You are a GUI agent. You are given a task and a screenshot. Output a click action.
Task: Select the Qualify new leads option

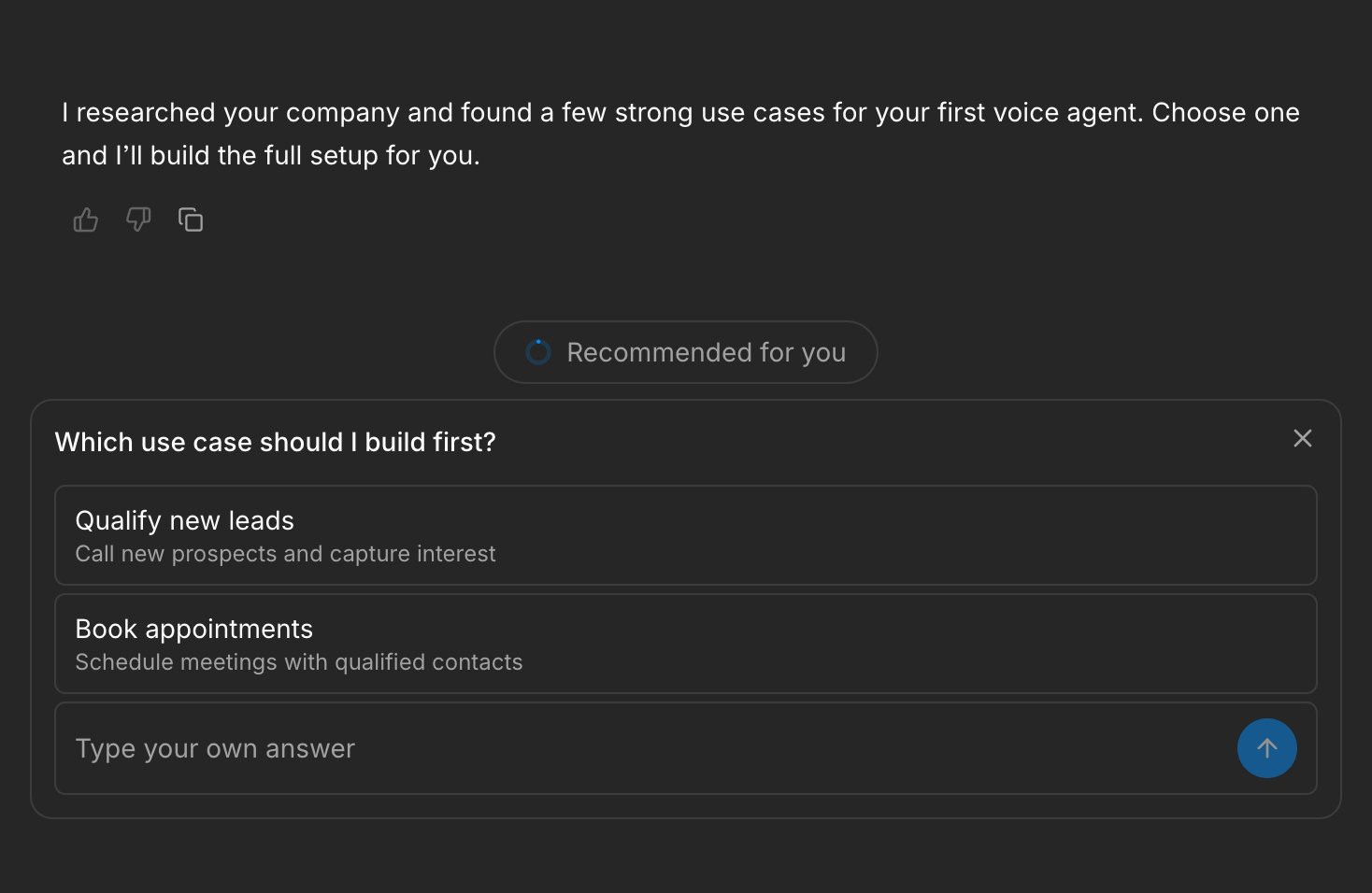686,535
